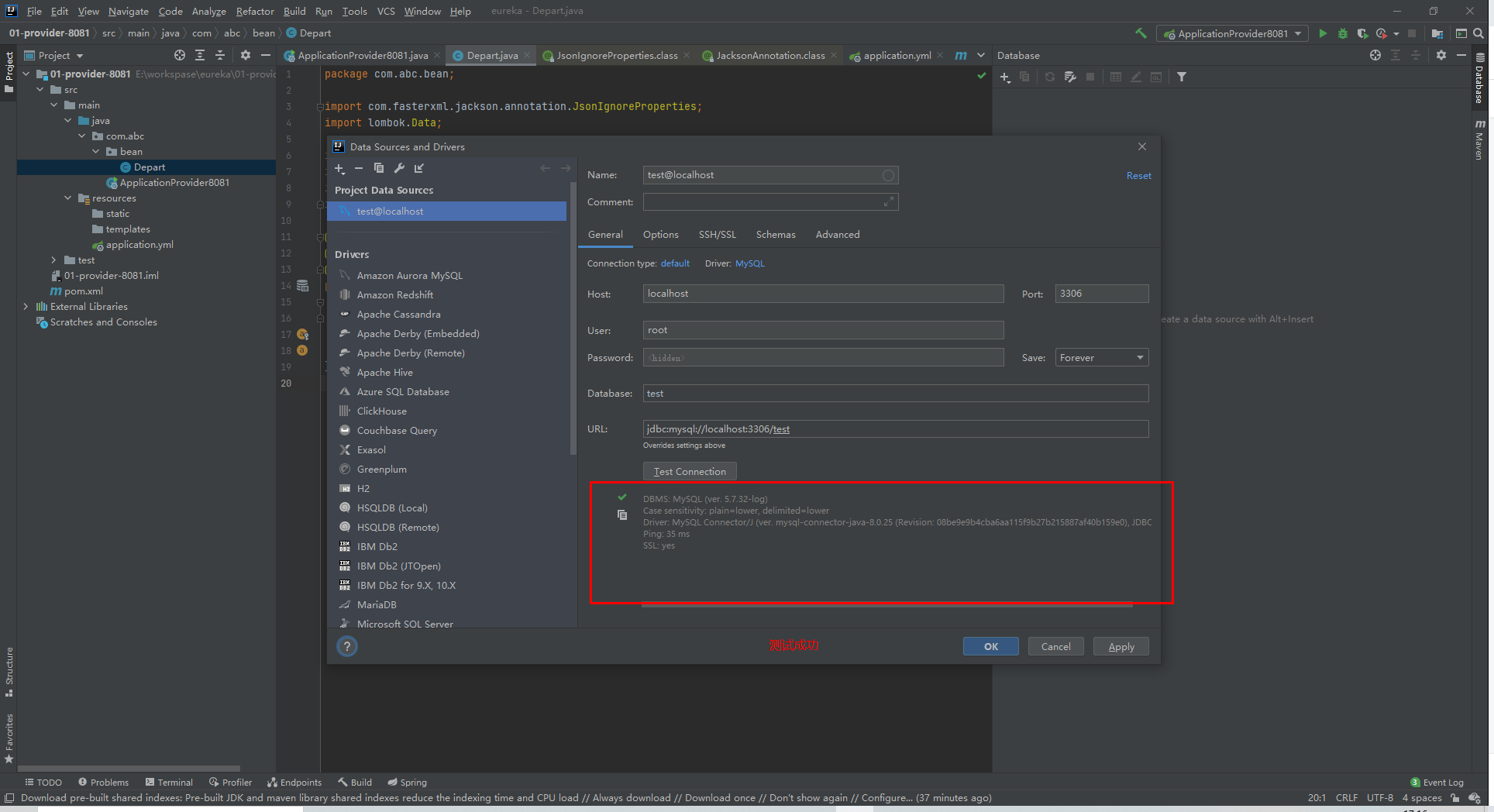
Task: Click the default connection type link
Action: (675, 263)
